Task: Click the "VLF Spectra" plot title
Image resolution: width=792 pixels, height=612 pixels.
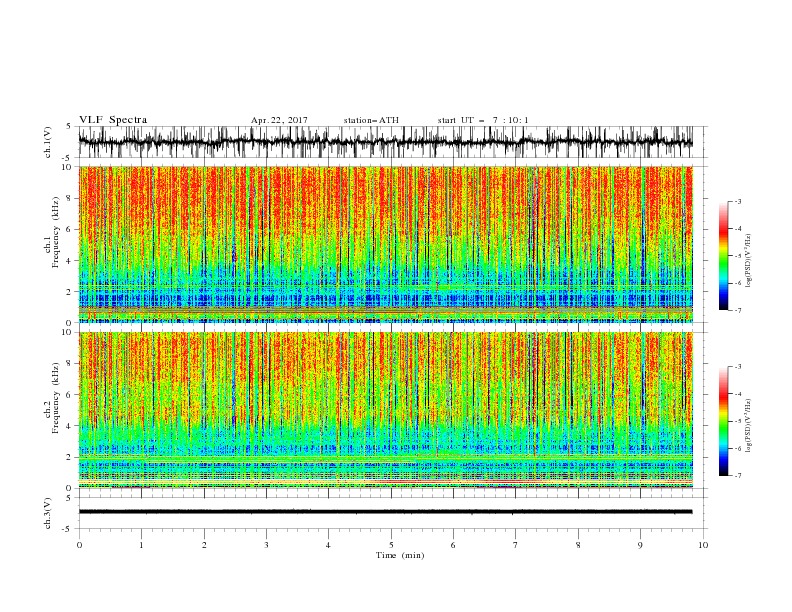Action: pyautogui.click(x=113, y=120)
